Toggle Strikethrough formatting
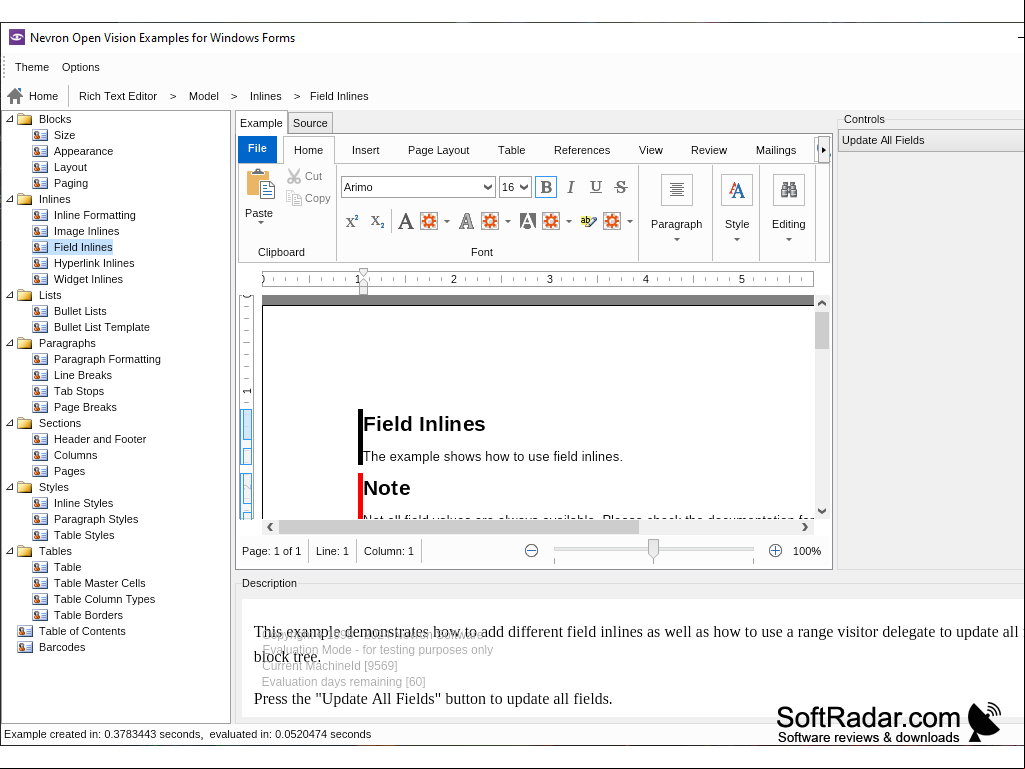Screen dimensions: 1025x769 click(x=621, y=188)
